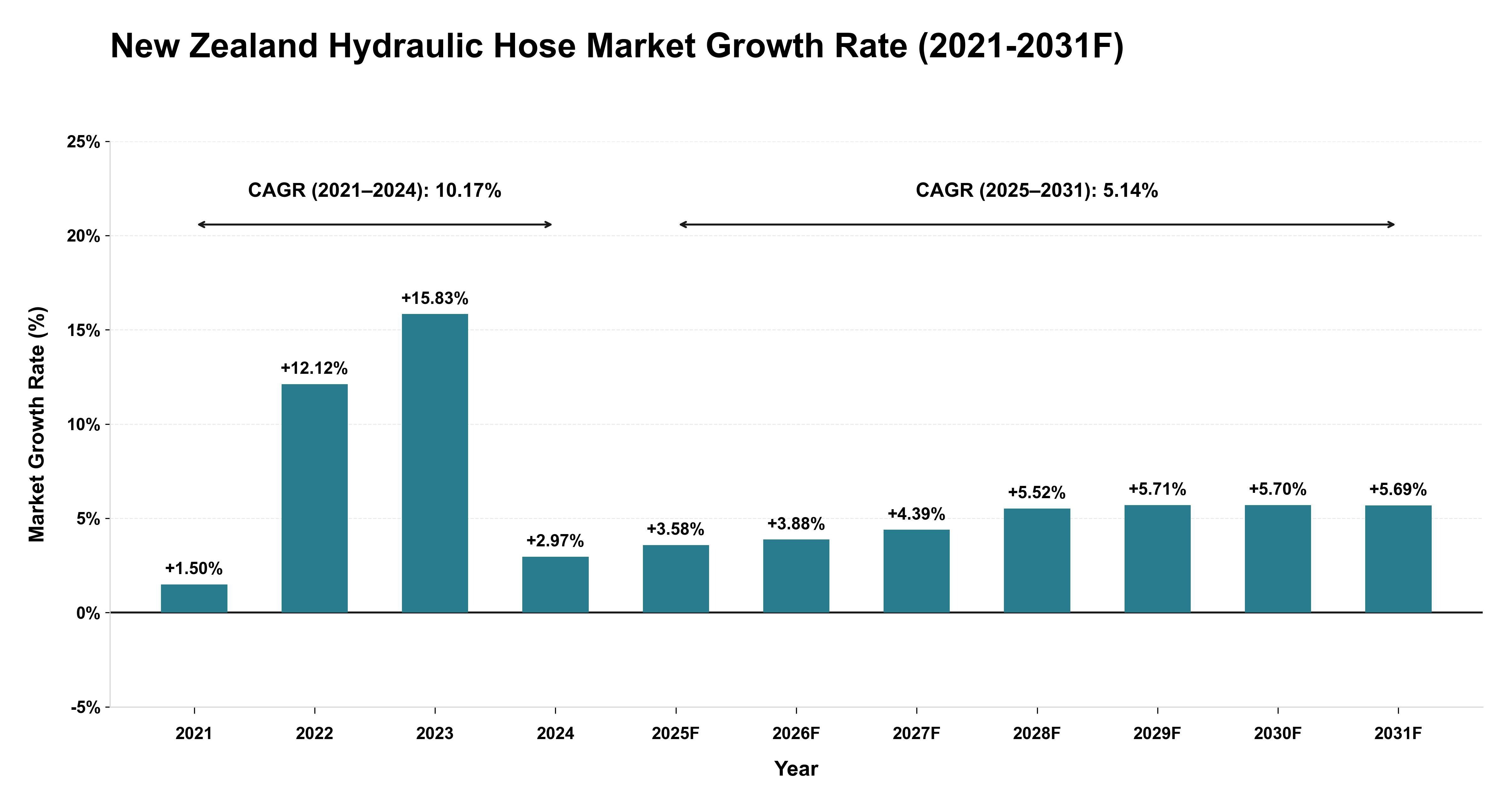Viewport: 1512px width, 803px height.
Task: Click the 2027F x-axis label
Action: [x=916, y=734]
